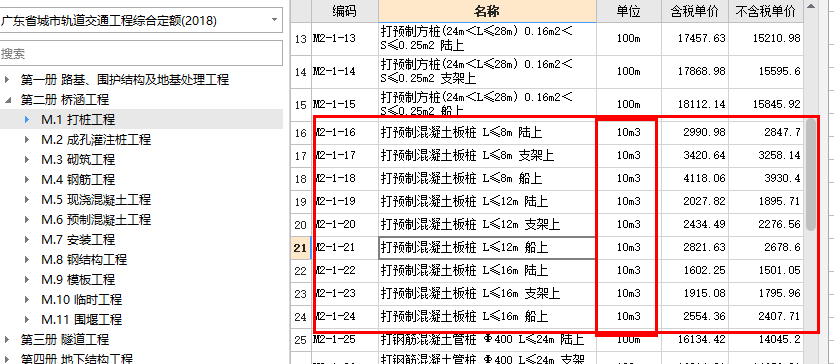834x364 pixels.
Task: Click price cell 15595.6
Action: point(766,72)
